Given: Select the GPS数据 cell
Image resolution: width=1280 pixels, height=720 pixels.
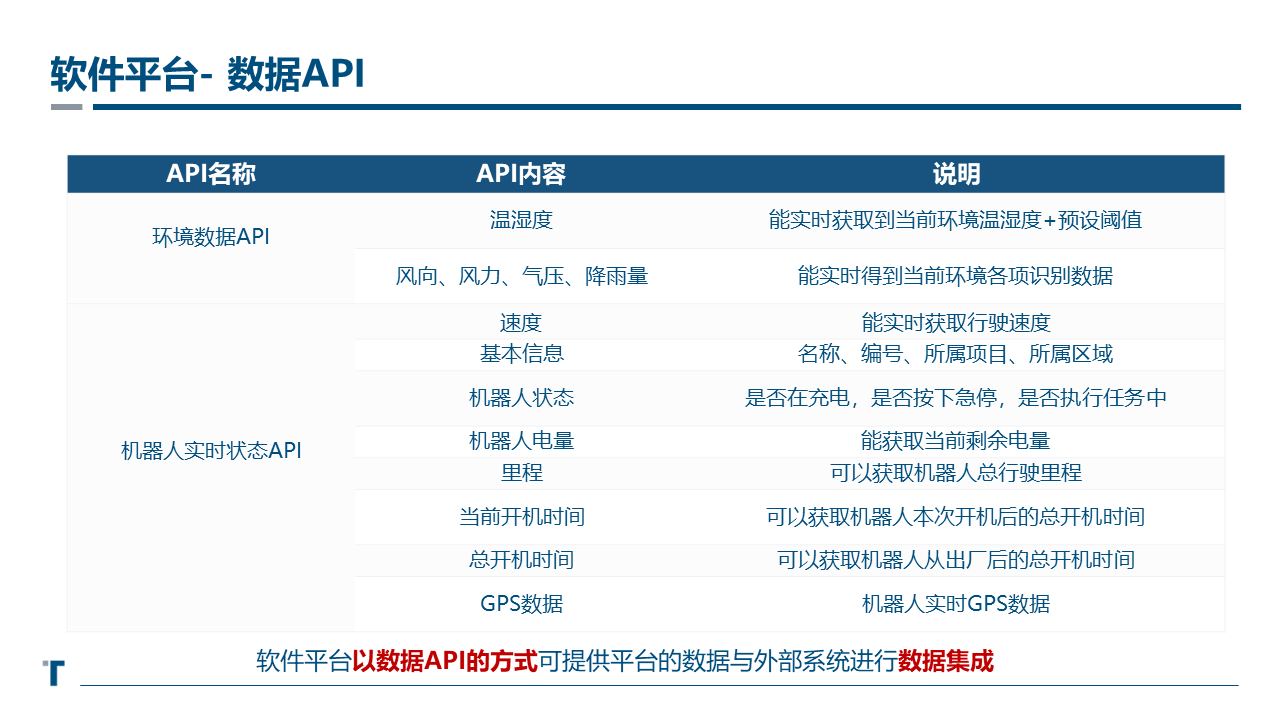Looking at the screenshot, I should pos(521,604).
